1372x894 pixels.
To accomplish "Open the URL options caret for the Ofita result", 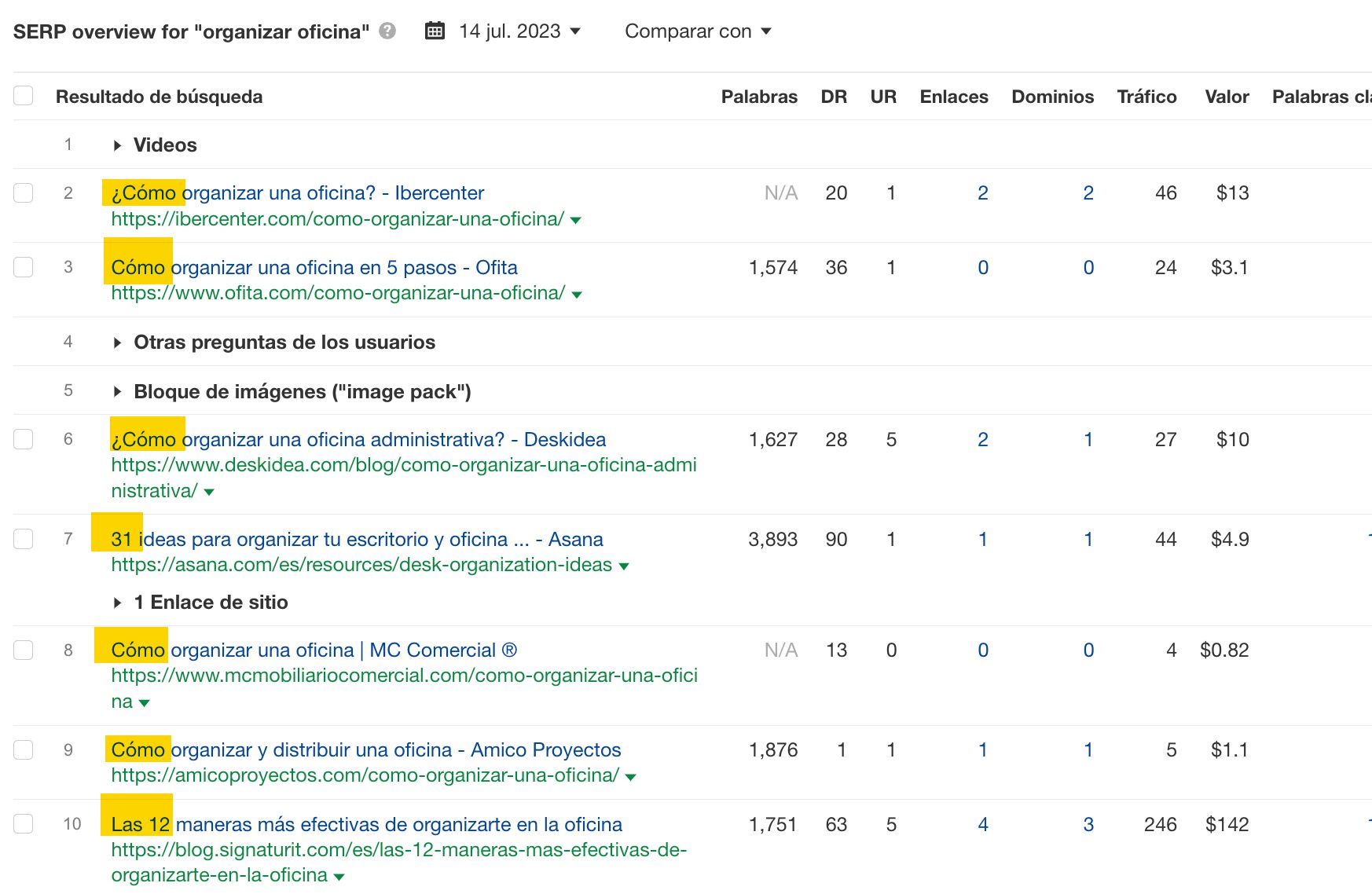I will [x=577, y=294].
